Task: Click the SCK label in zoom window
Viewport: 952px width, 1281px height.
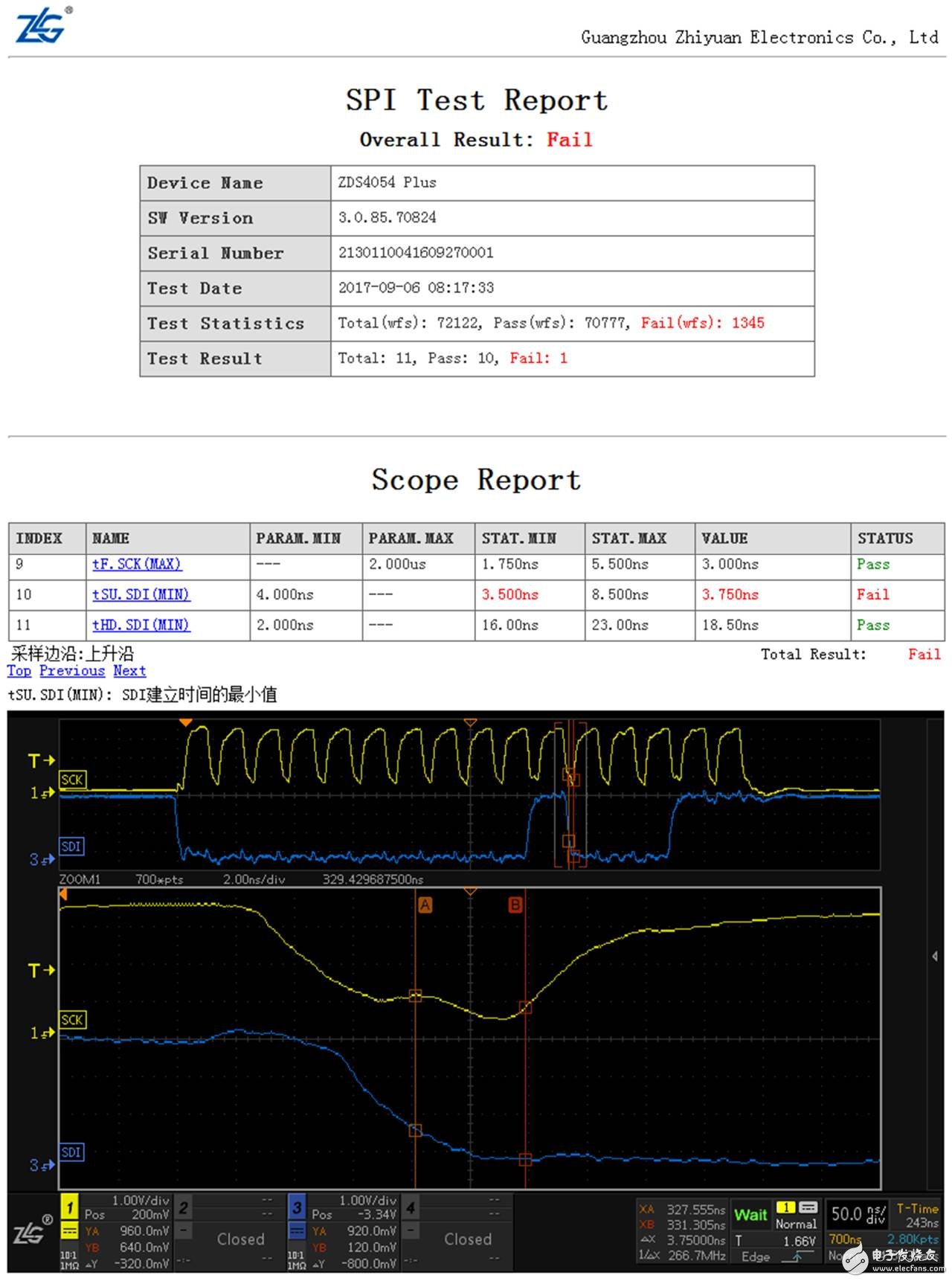Action: click(72, 1020)
